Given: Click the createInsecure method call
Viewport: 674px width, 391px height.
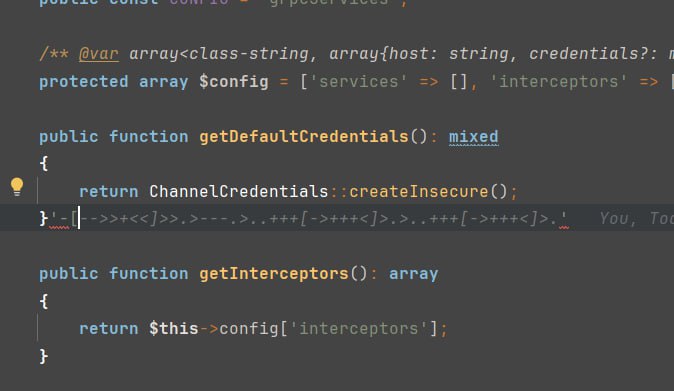Looking at the screenshot, I should [419, 191].
